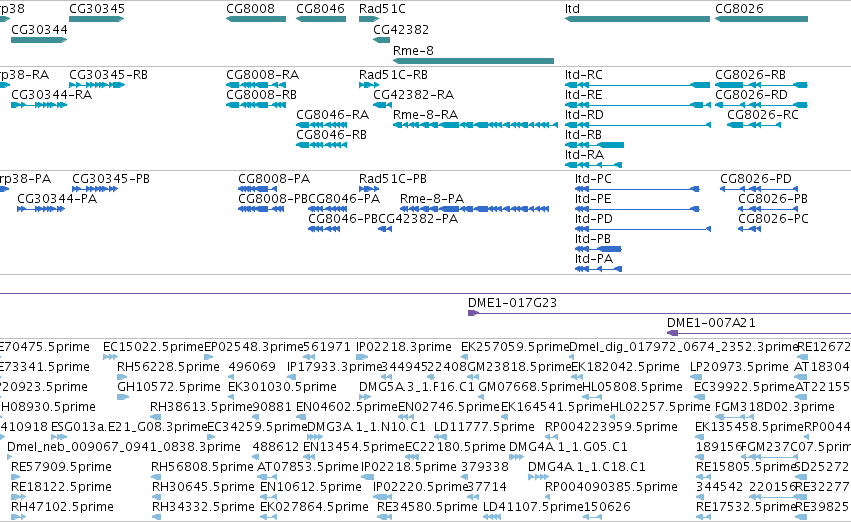Select the LP20973.5prime EST
This screenshot has width=851, height=522.
pyautogui.click(x=696, y=377)
